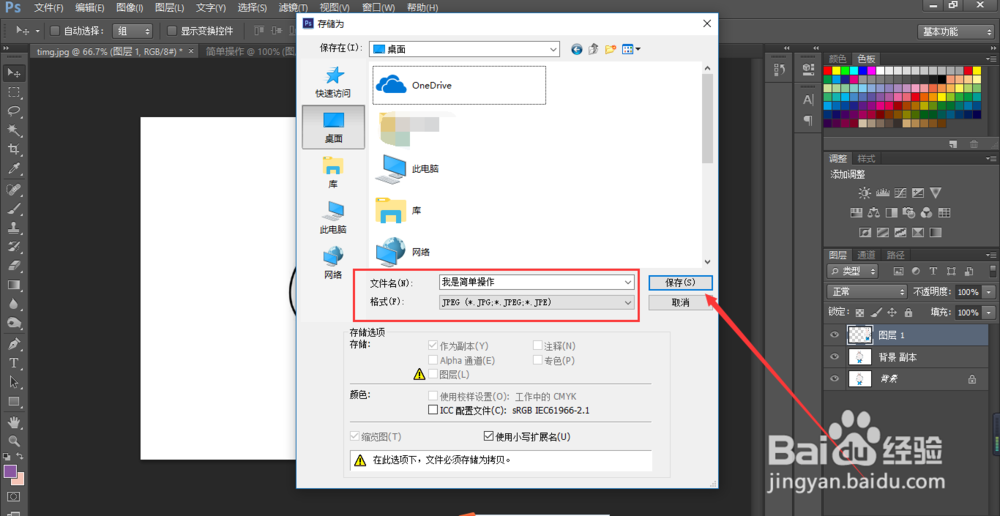
Task: Select the Gradient tool
Action: (x=14, y=285)
